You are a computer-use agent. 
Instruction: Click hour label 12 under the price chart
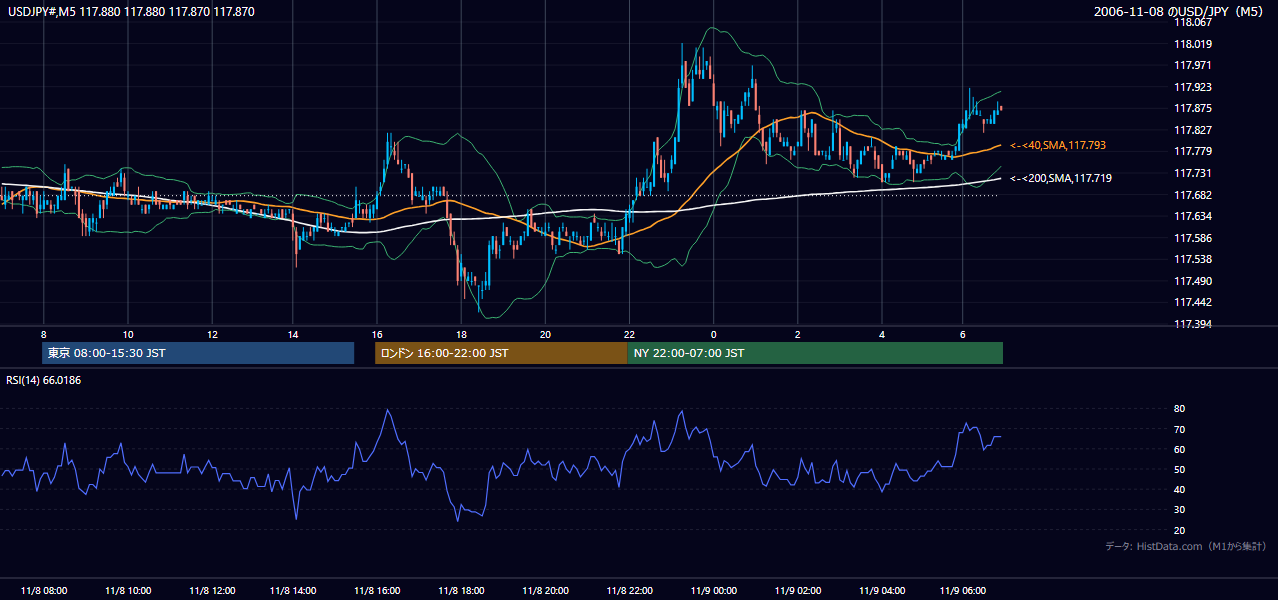pyautogui.click(x=212, y=334)
